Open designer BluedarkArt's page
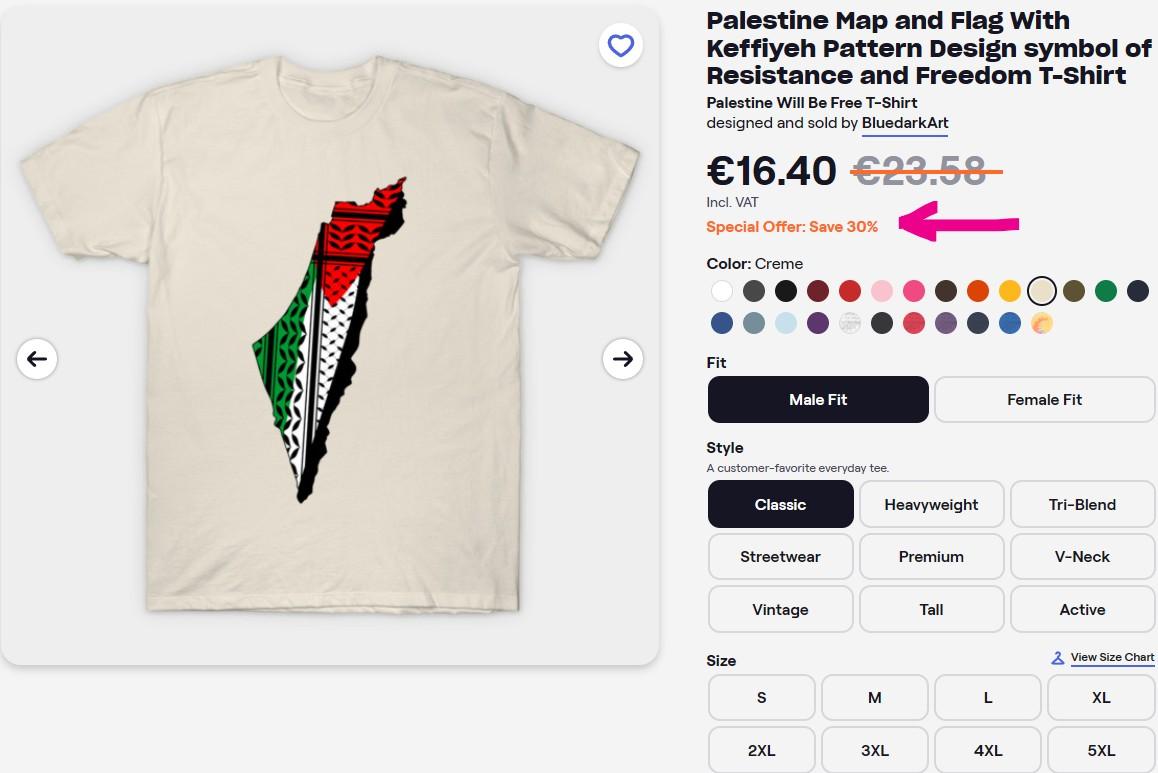The image size is (1158, 773). [904, 123]
